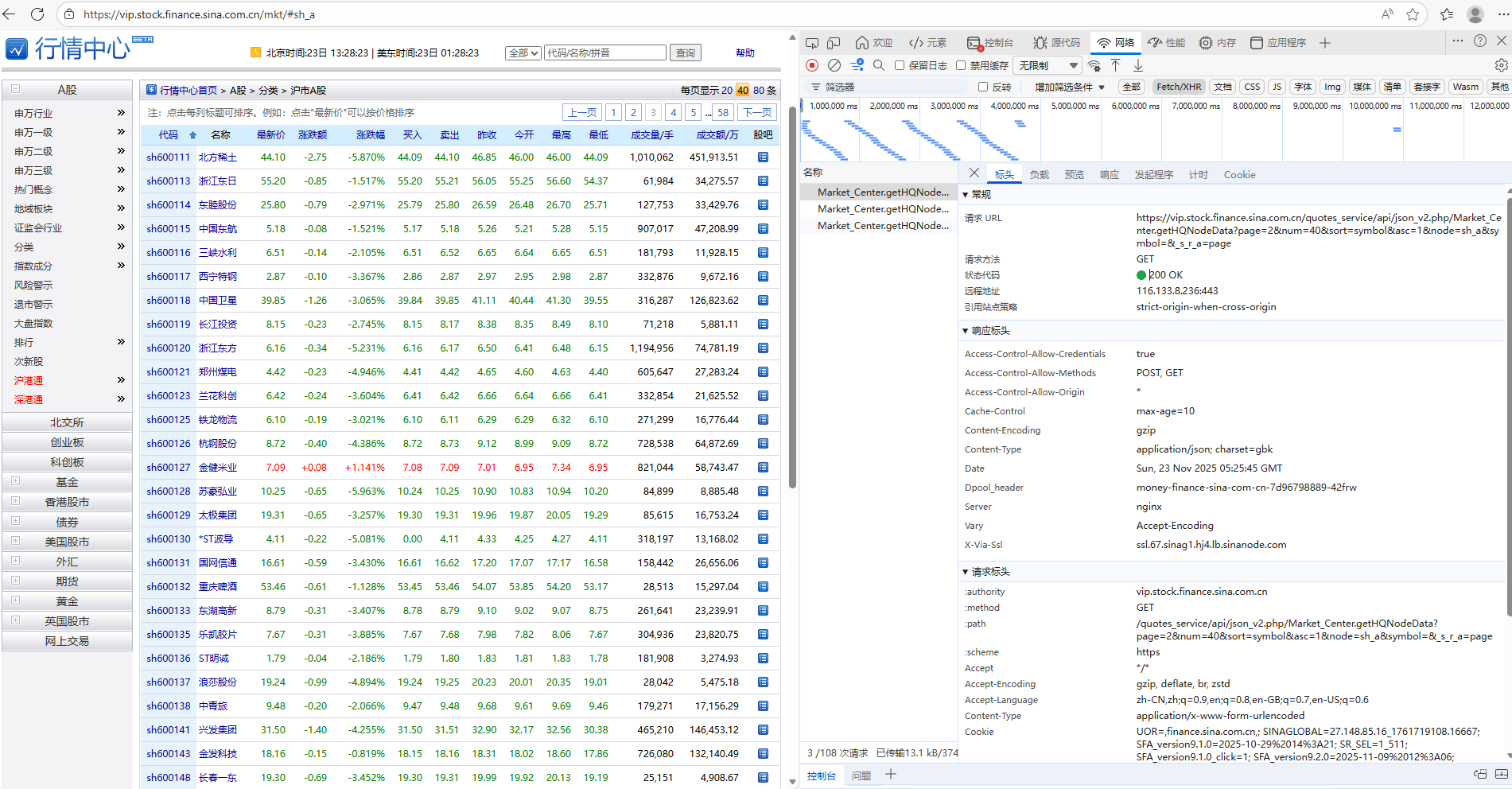The height and width of the screenshot is (789, 1512).
Task: Add this page to favorites (star icon)
Action: (x=1413, y=14)
